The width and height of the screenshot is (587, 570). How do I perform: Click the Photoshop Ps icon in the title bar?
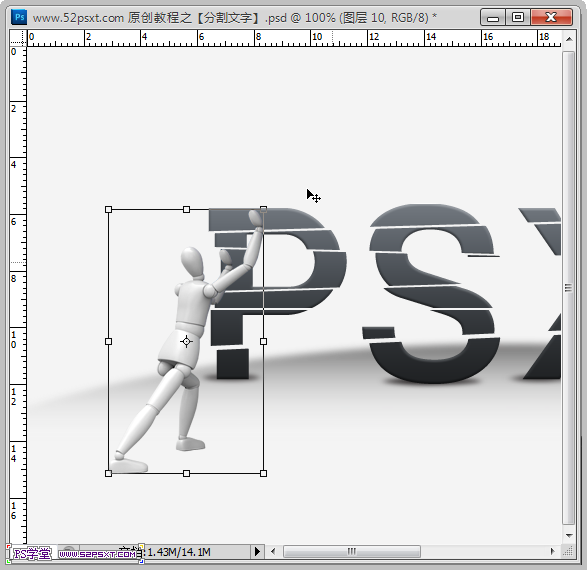click(x=19, y=17)
